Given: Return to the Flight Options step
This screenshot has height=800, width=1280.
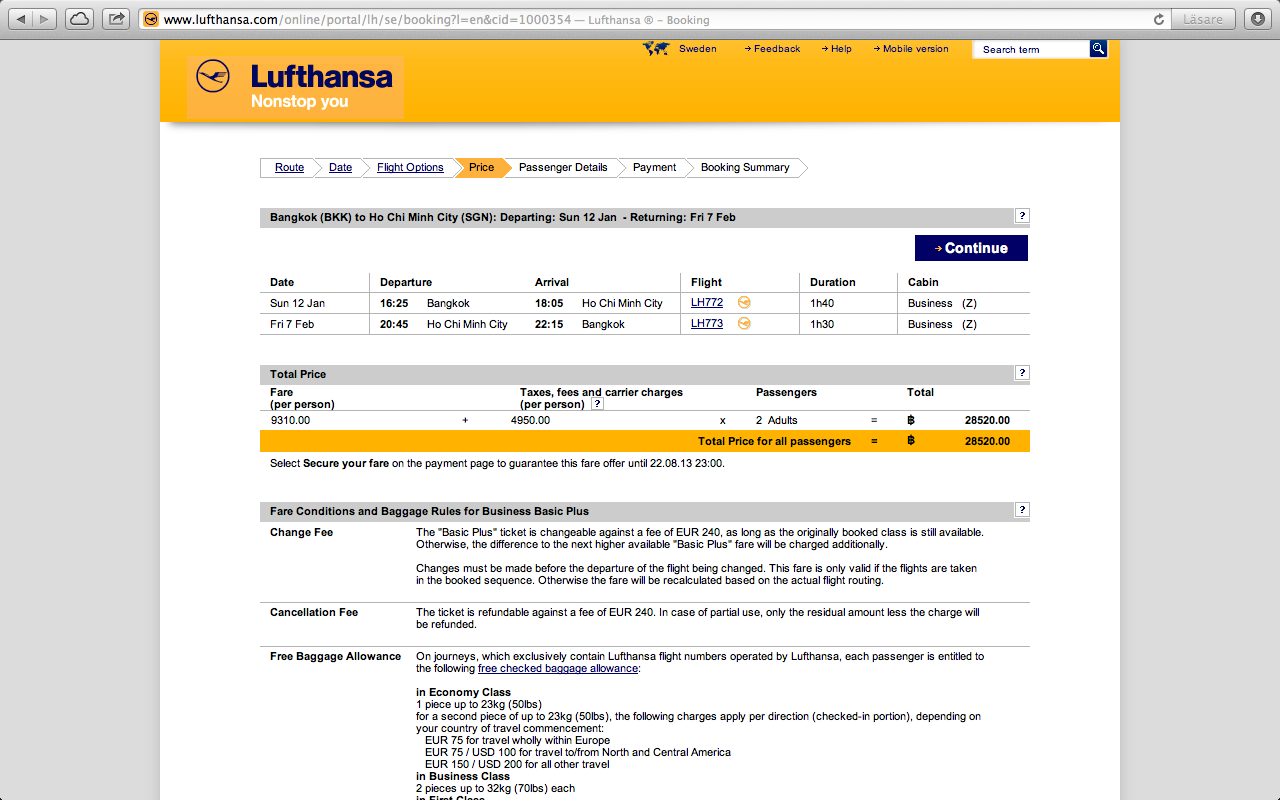Looking at the screenshot, I should [410, 168].
